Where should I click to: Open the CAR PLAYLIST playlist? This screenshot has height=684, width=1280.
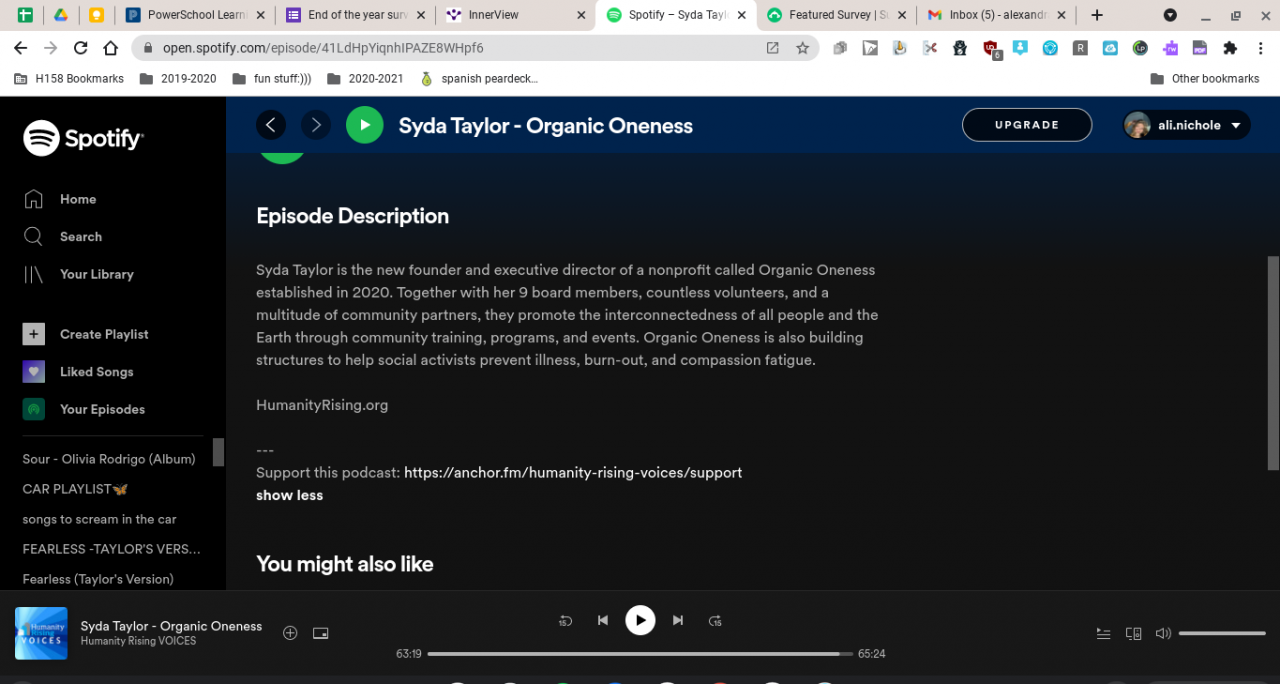click(75, 489)
